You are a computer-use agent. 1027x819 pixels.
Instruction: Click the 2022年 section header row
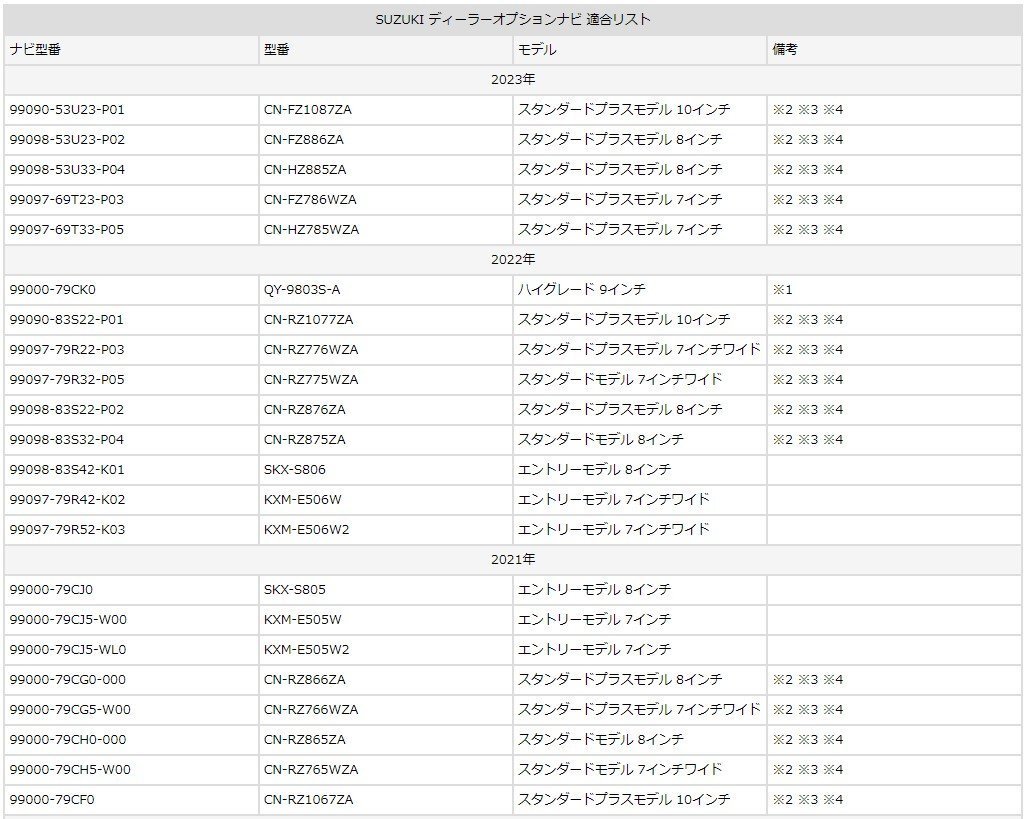point(513,258)
